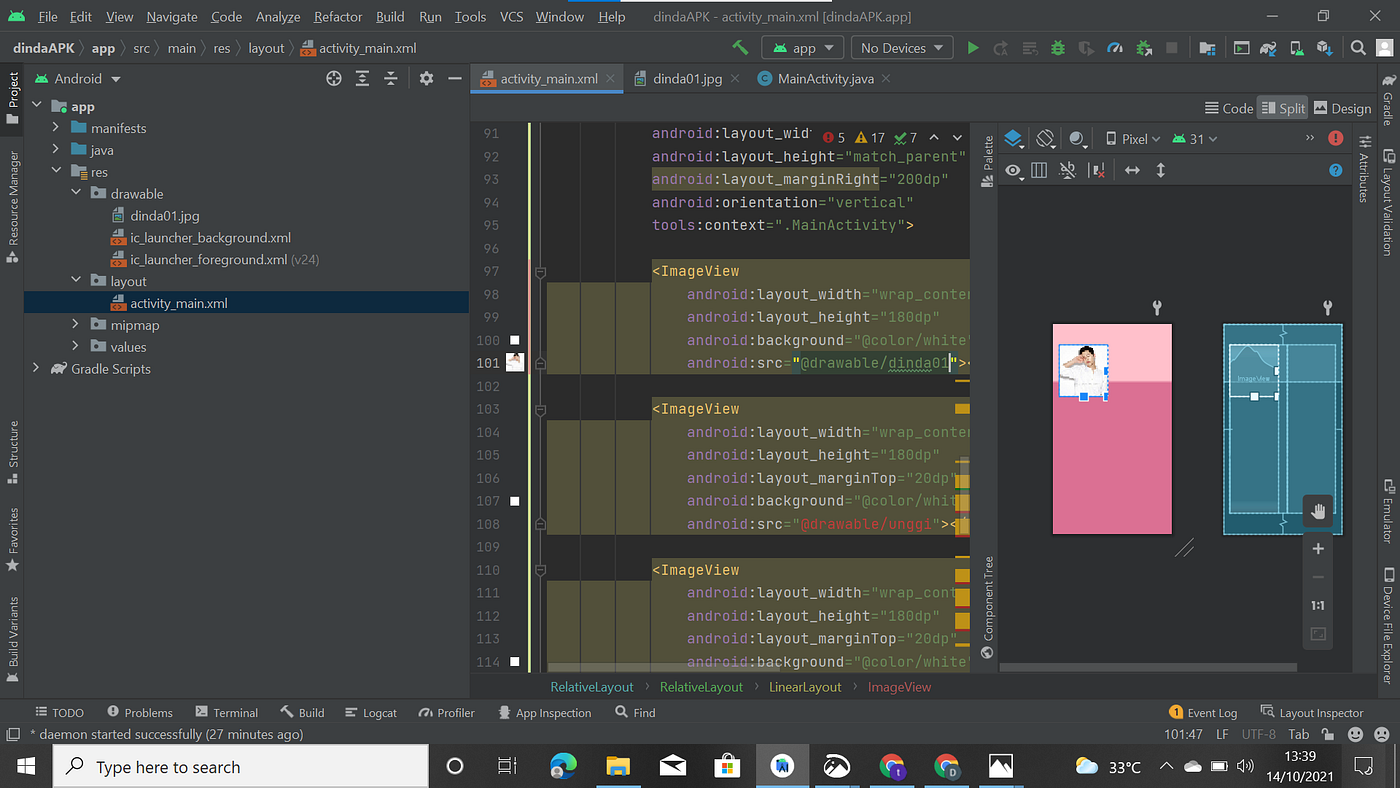Start debugging using the bug icon
Screen dimensions: 1400x788
[1058, 47]
